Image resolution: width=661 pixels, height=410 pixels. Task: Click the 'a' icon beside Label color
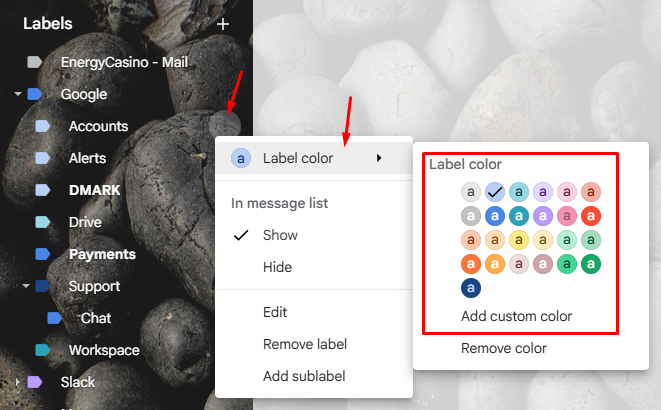coord(241,158)
